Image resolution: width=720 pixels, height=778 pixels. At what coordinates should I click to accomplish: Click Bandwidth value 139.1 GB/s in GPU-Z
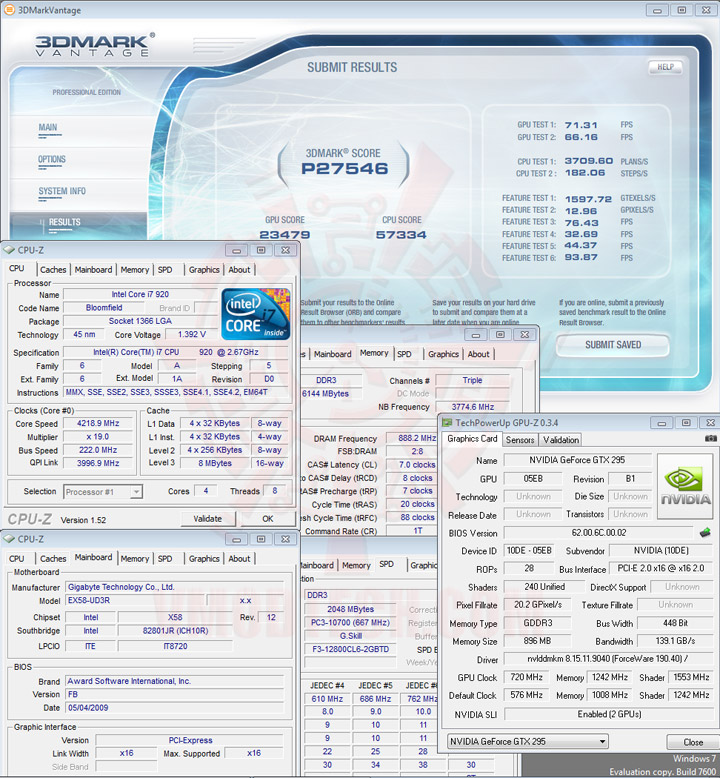[x=675, y=641]
